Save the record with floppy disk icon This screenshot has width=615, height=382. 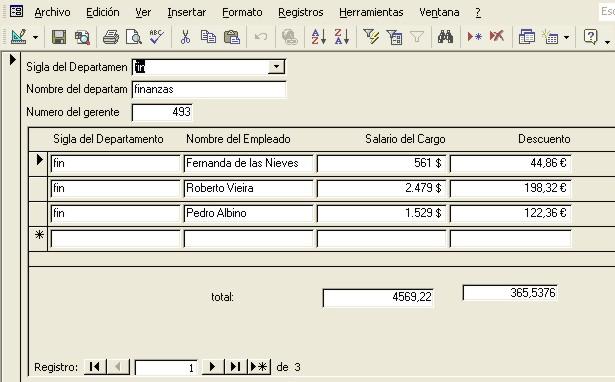click(59, 37)
